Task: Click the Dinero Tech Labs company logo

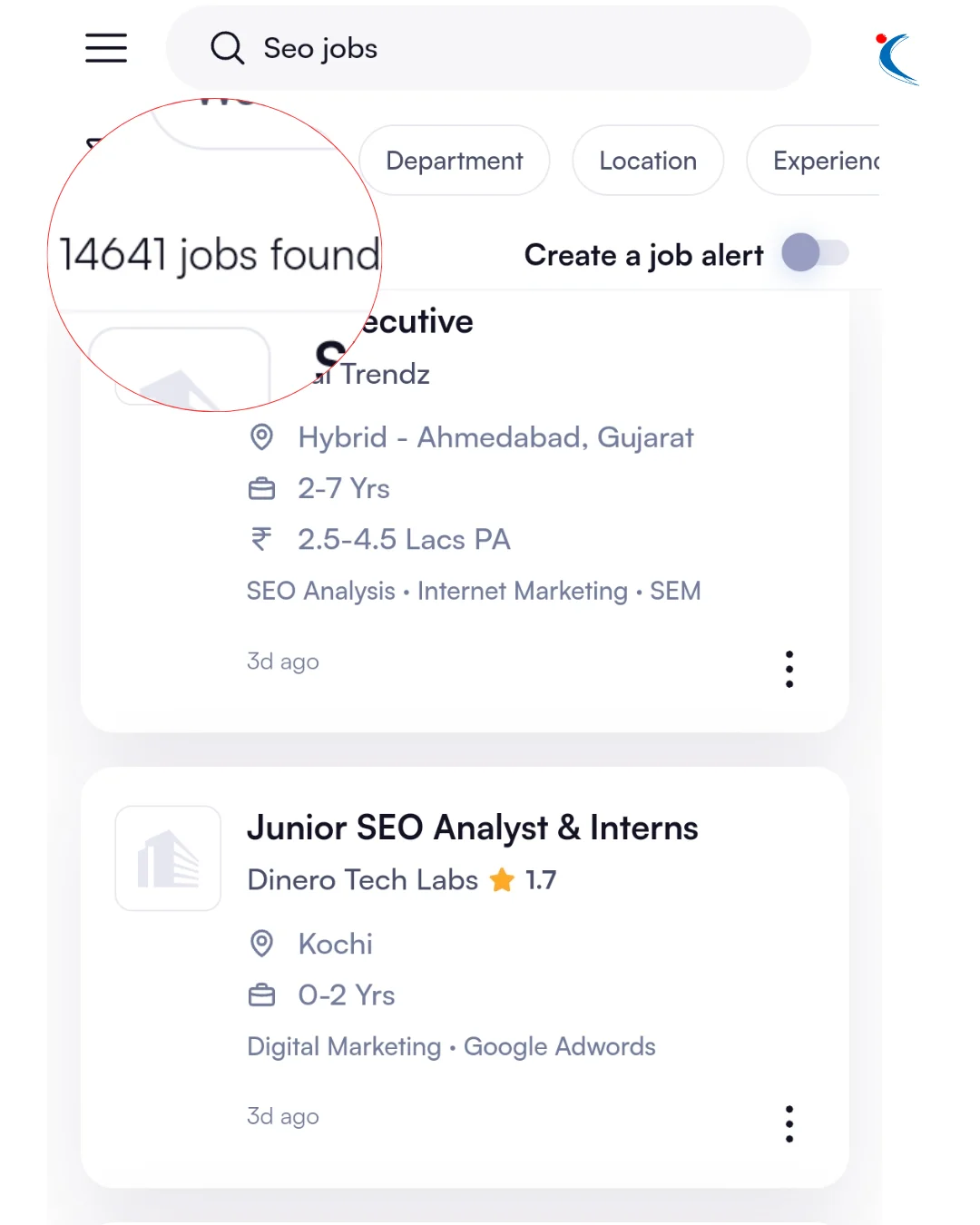Action: (x=168, y=858)
